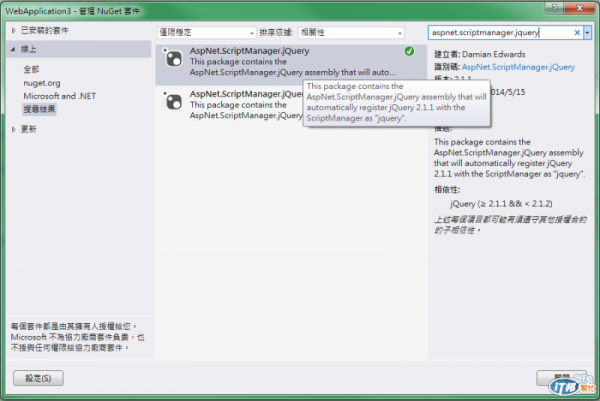Clear the search box with the X icon
The image size is (600, 401).
click(x=577, y=33)
